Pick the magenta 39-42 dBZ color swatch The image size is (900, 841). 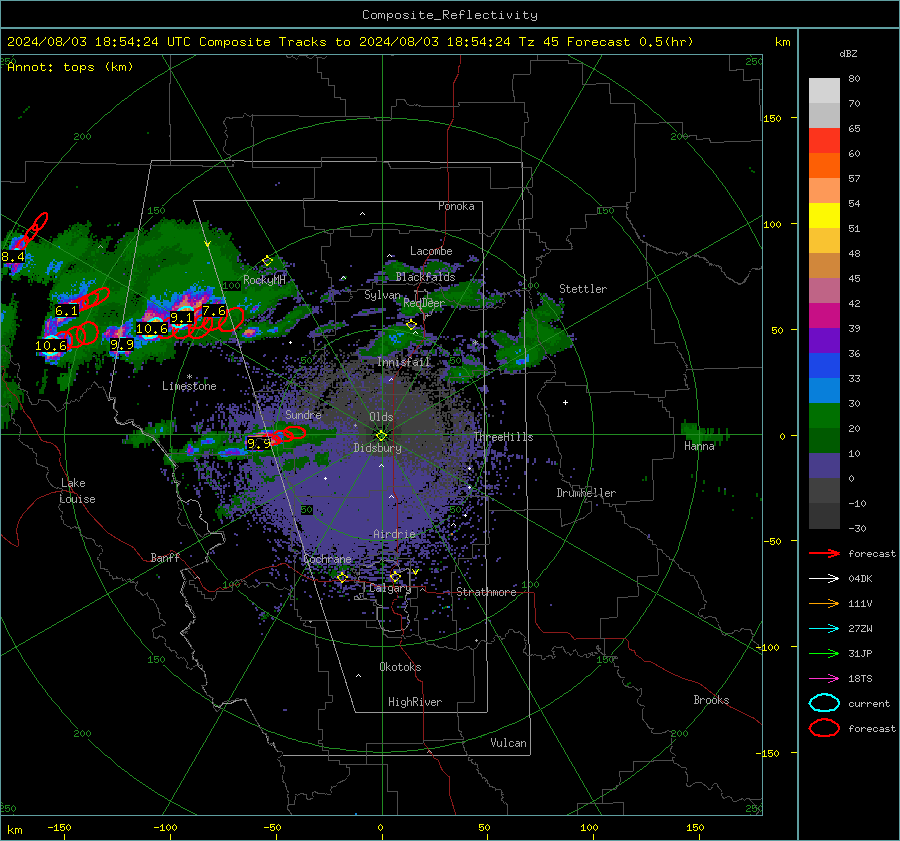824,316
